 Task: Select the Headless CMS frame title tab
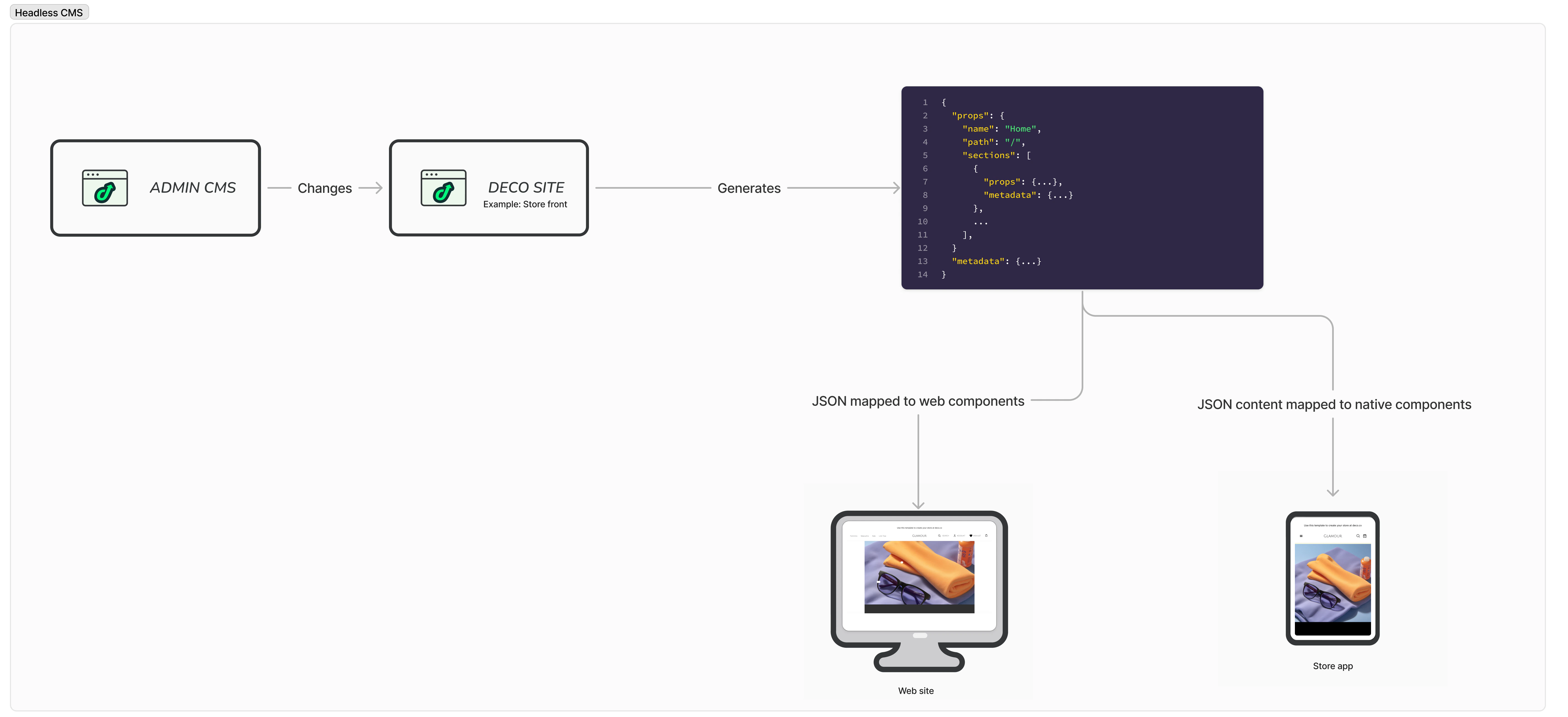(49, 12)
